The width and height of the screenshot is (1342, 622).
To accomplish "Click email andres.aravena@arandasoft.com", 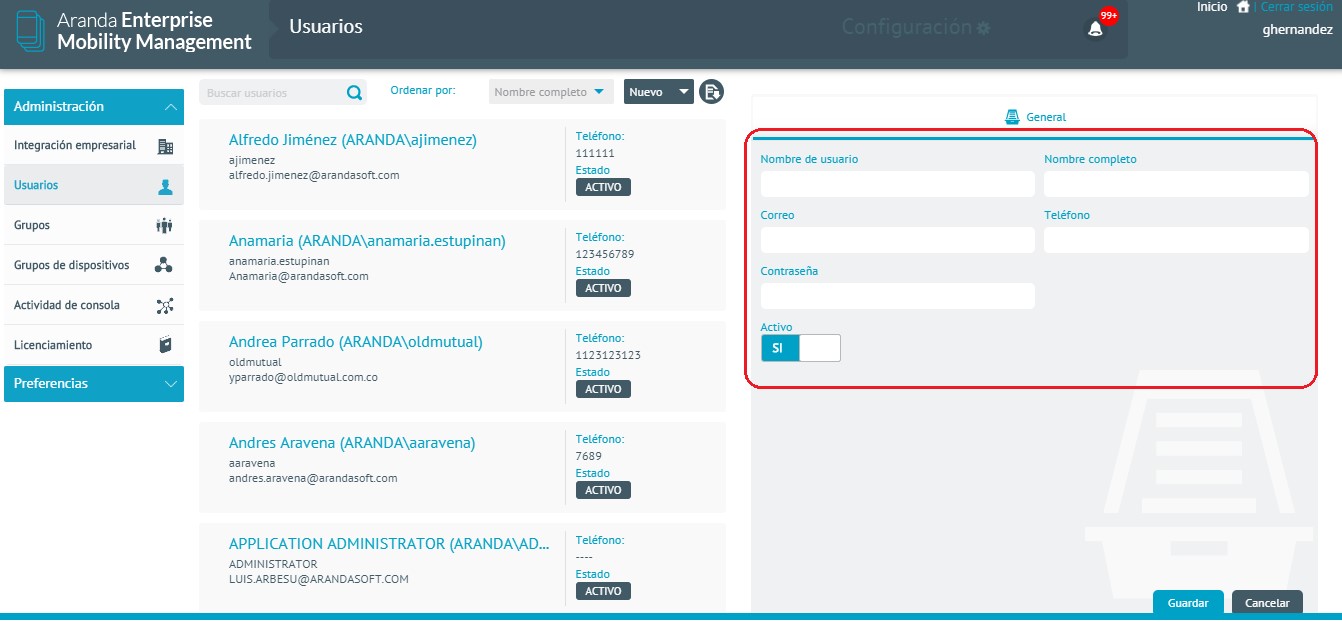I will coord(313,478).
